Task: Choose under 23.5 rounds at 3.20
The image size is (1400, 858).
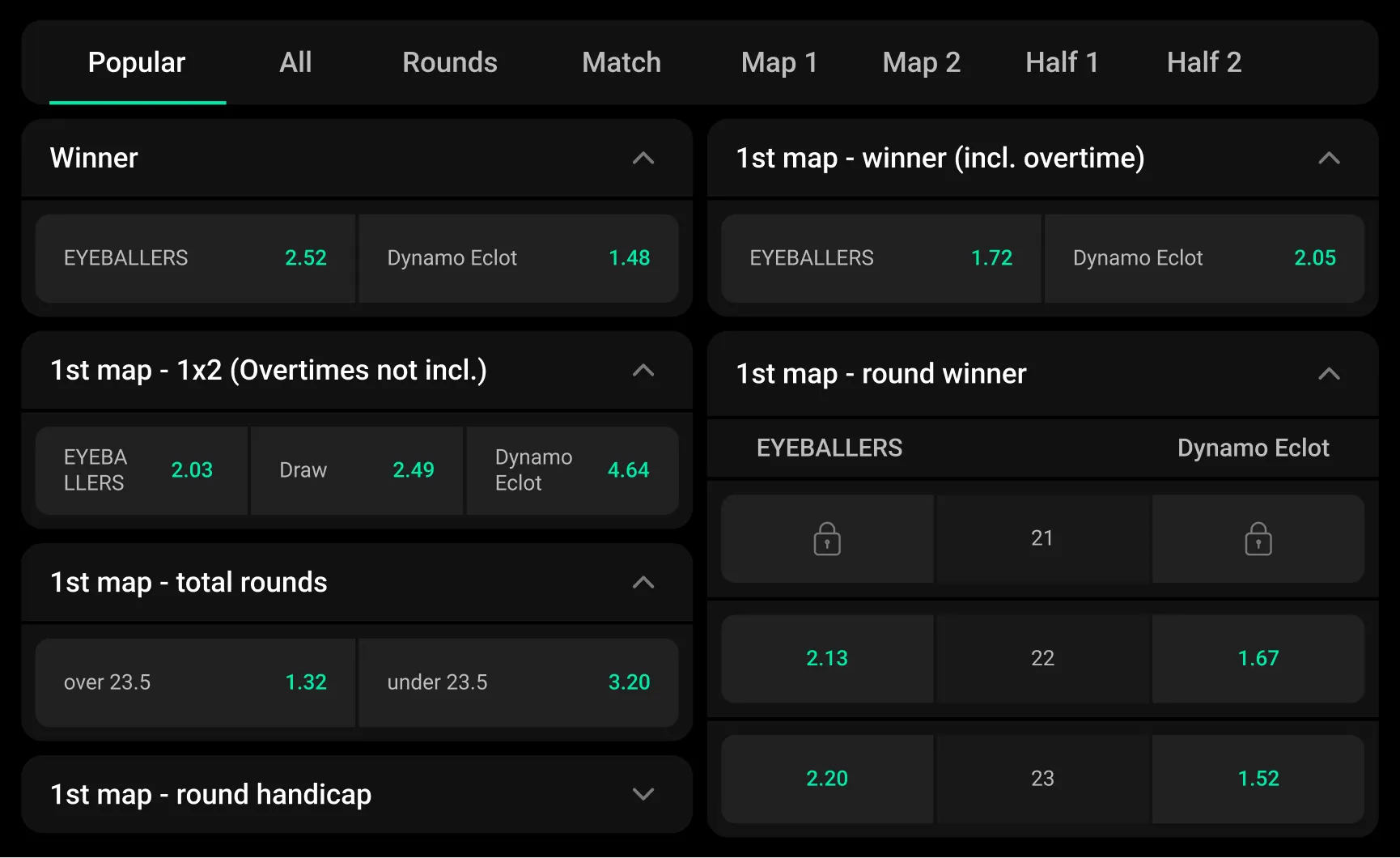Action: (518, 682)
